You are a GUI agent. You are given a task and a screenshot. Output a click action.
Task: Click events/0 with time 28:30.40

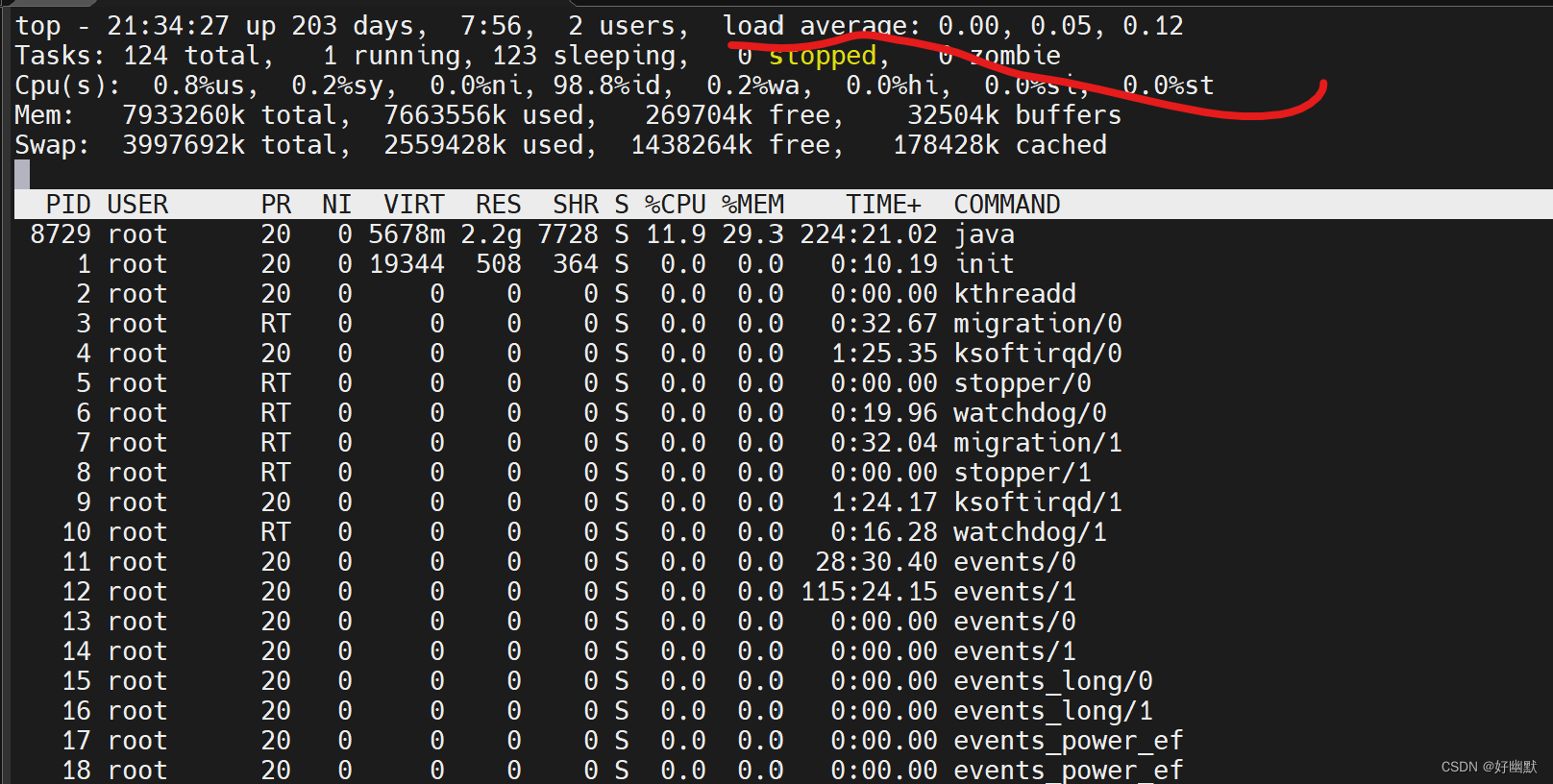1015,562
